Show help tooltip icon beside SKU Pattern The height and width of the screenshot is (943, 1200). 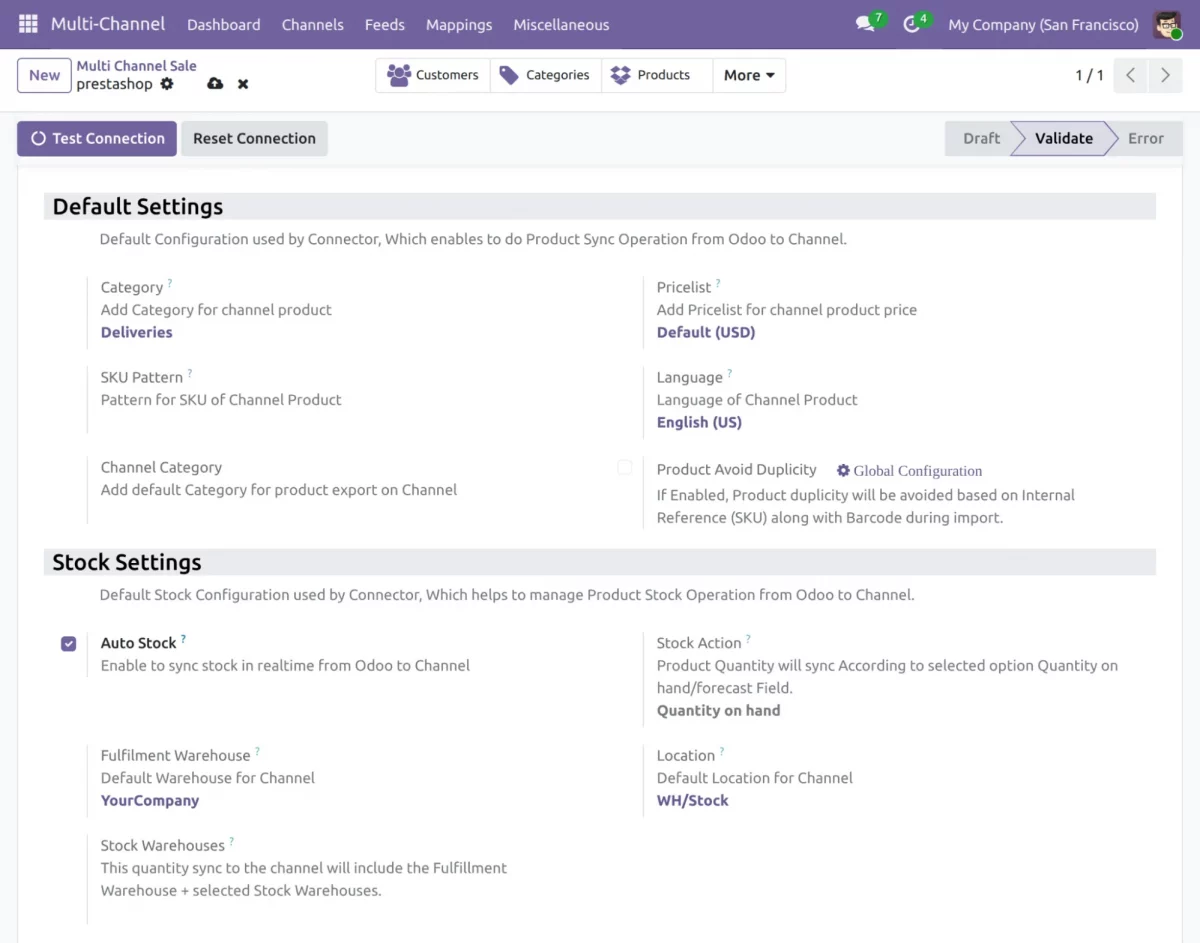(190, 373)
